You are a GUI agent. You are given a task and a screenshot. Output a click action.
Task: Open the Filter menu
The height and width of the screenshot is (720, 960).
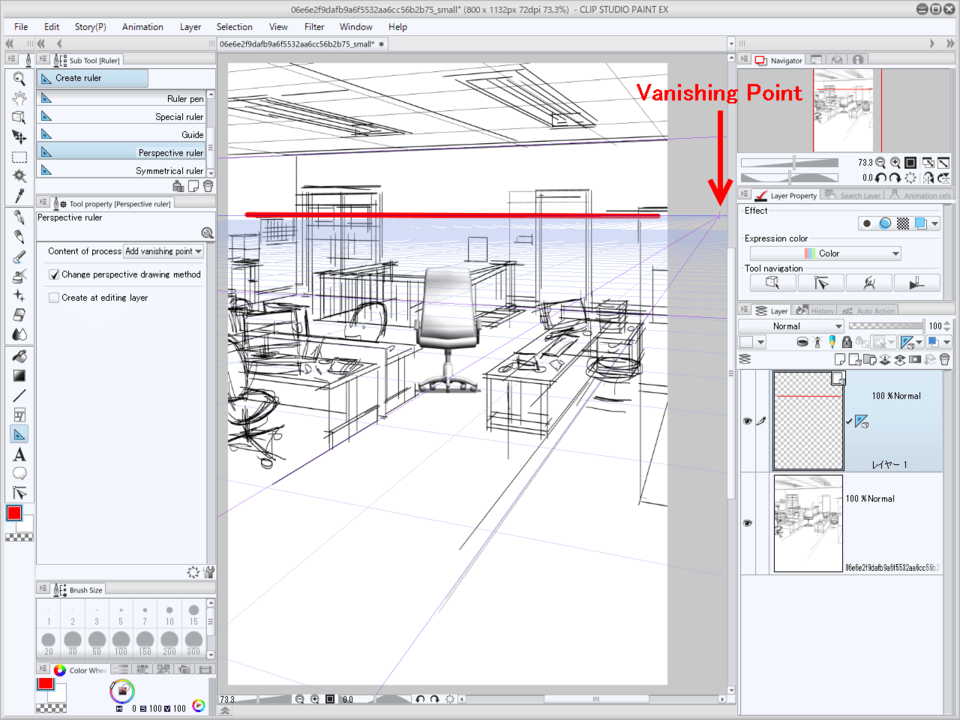314,27
